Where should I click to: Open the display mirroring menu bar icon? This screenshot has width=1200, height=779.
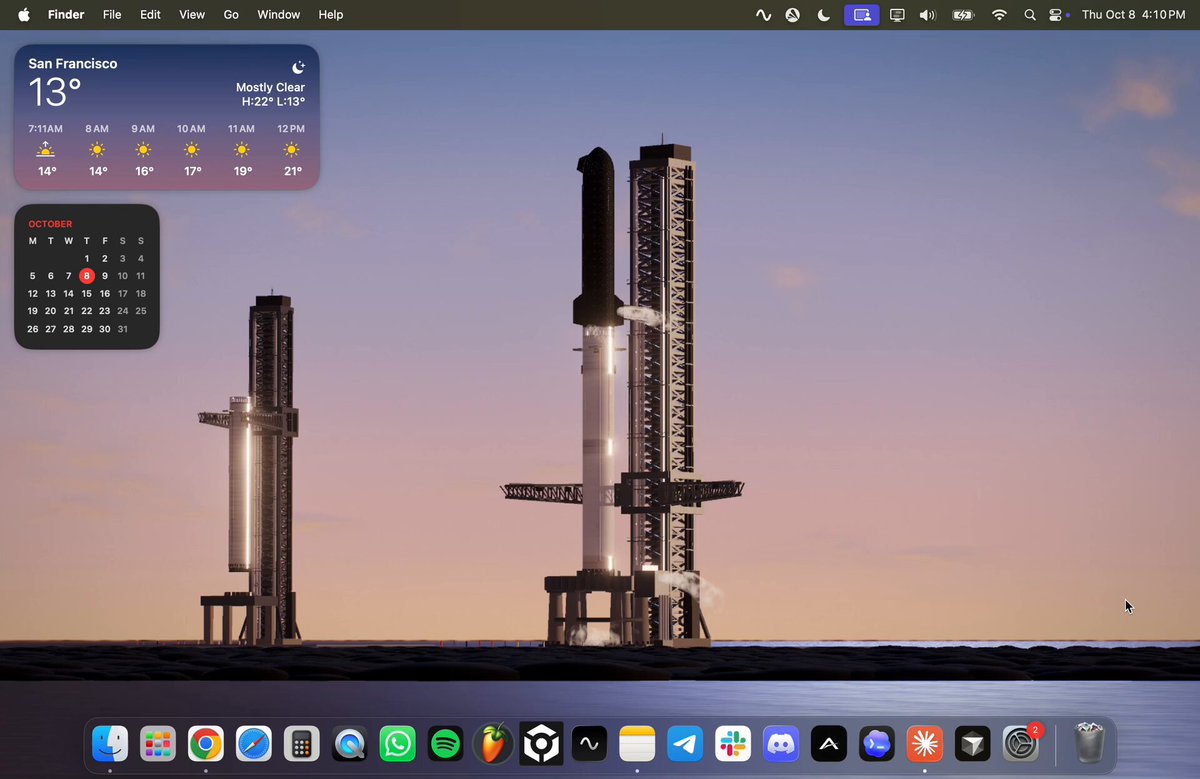[x=897, y=15]
